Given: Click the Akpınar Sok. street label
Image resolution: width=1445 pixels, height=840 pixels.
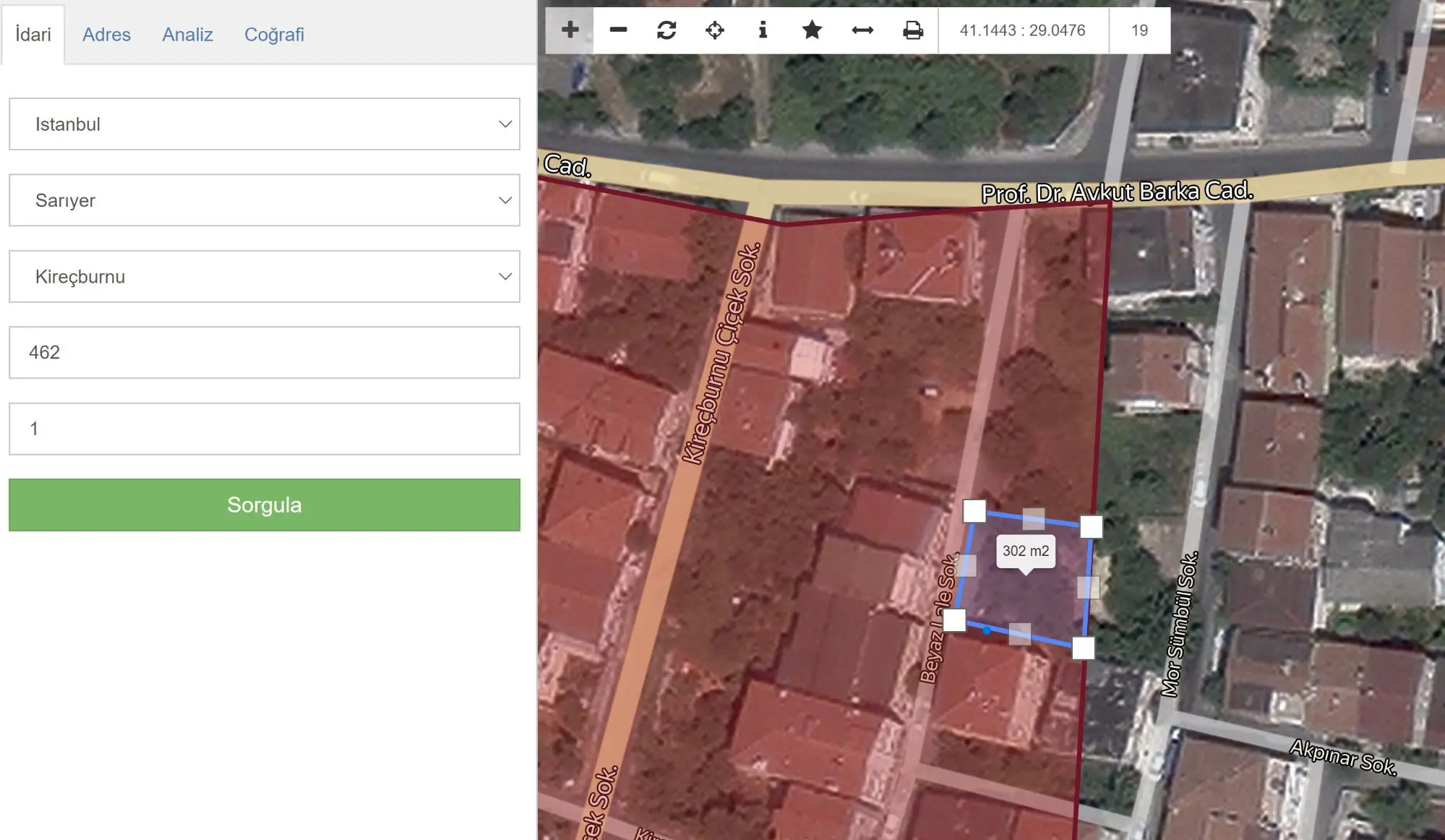Looking at the screenshot, I should (1343, 757).
